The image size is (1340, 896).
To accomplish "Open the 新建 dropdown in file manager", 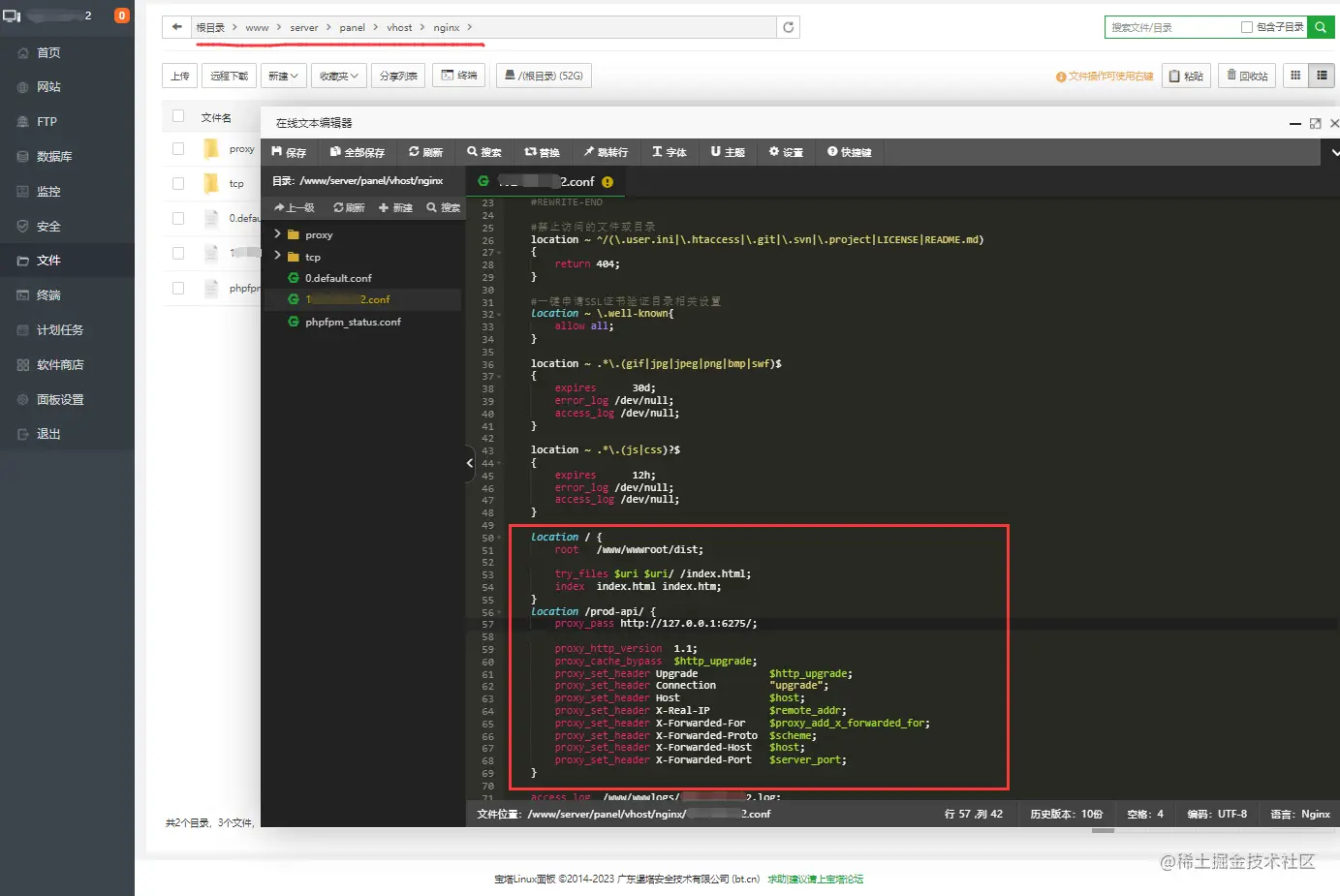I will tap(284, 76).
